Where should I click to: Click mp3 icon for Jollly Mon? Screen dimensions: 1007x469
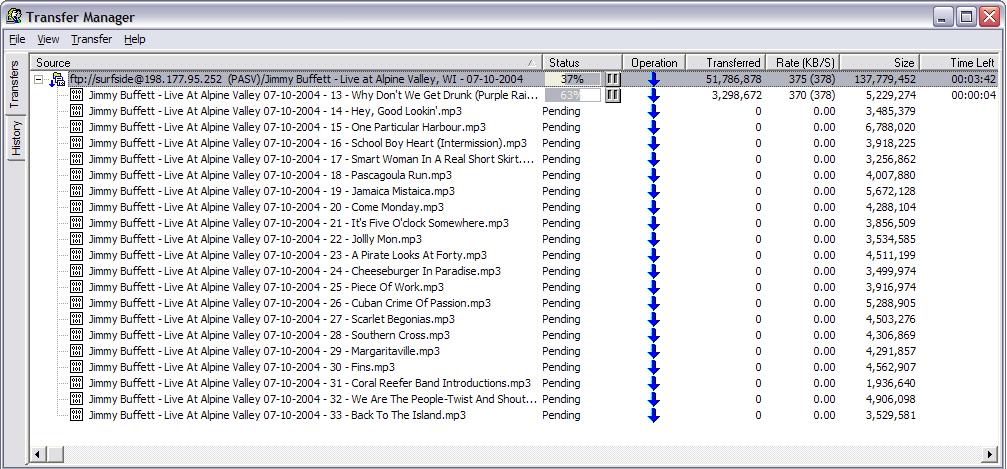click(x=76, y=239)
